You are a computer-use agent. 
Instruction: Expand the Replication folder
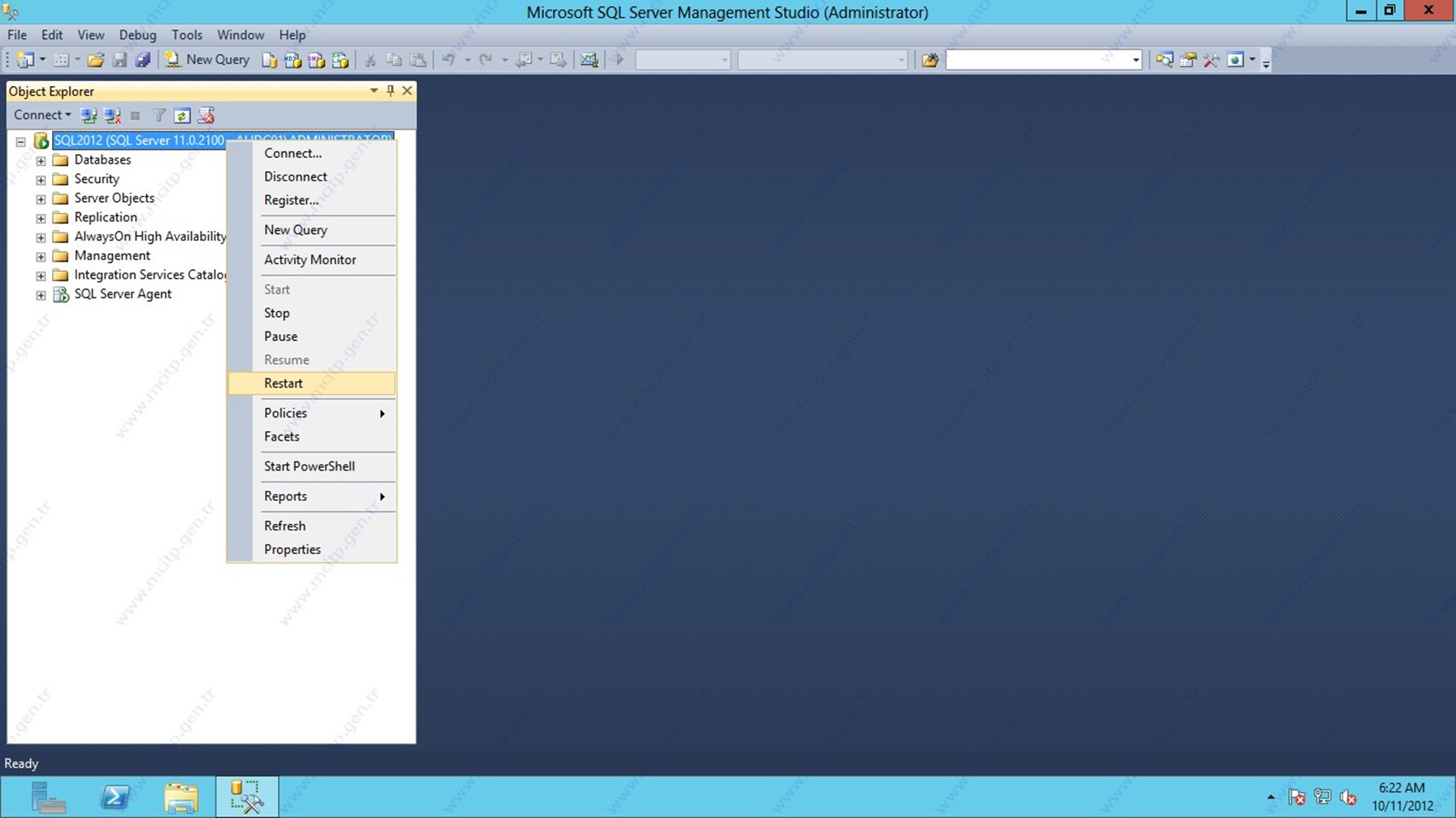[x=40, y=218]
